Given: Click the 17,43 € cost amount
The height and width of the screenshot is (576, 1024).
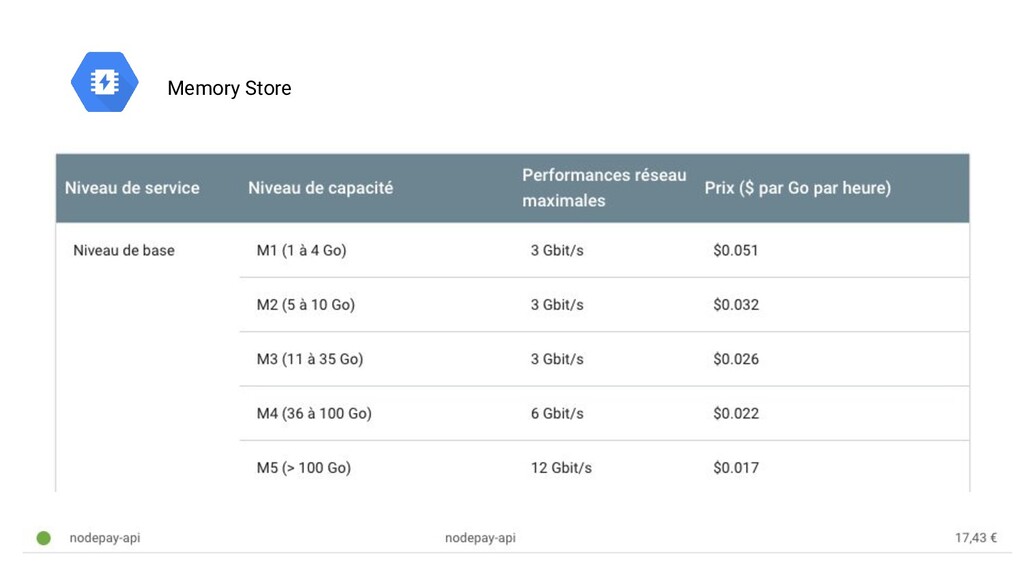Looking at the screenshot, I should coord(975,538).
